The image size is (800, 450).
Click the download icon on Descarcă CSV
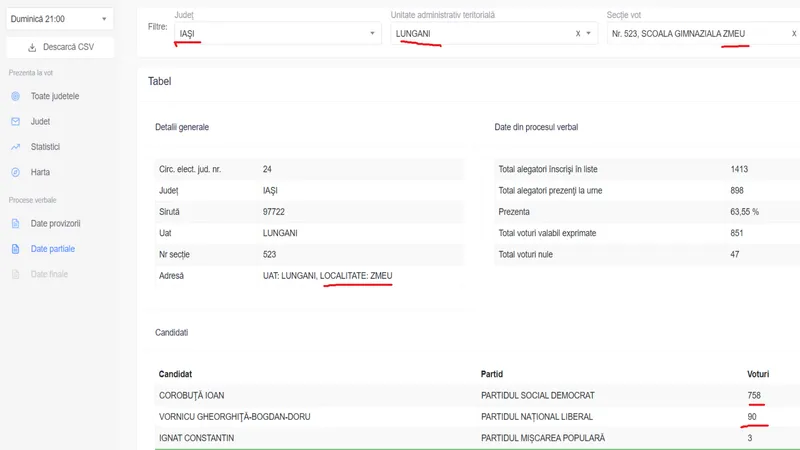pos(32,47)
